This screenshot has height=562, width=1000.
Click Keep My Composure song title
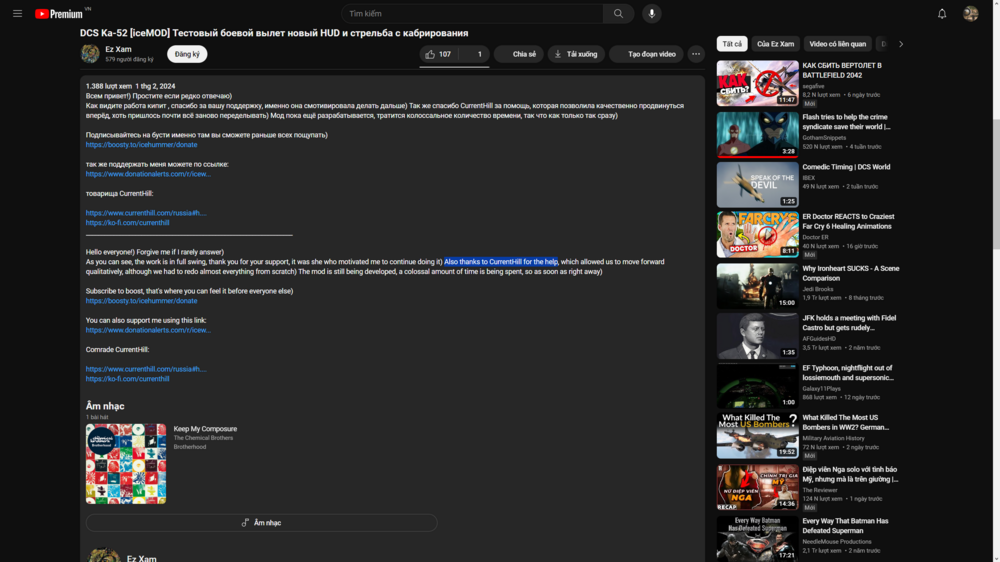(205, 429)
